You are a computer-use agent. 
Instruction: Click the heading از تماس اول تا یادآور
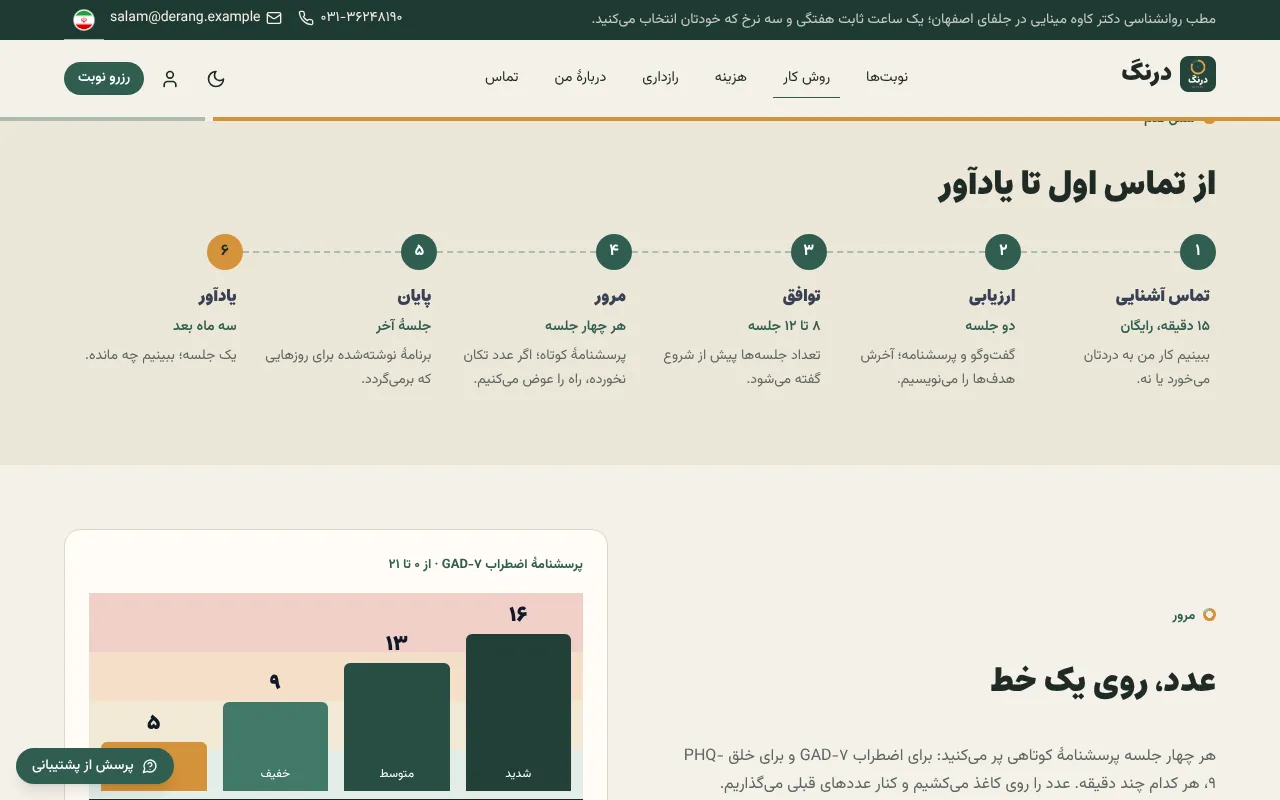(1077, 185)
